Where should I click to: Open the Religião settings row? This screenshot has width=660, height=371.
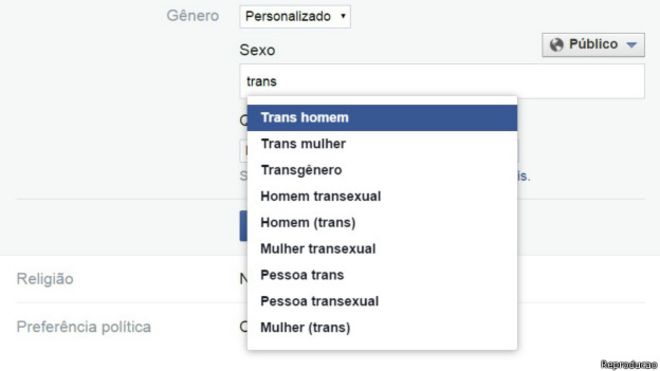(x=330, y=279)
